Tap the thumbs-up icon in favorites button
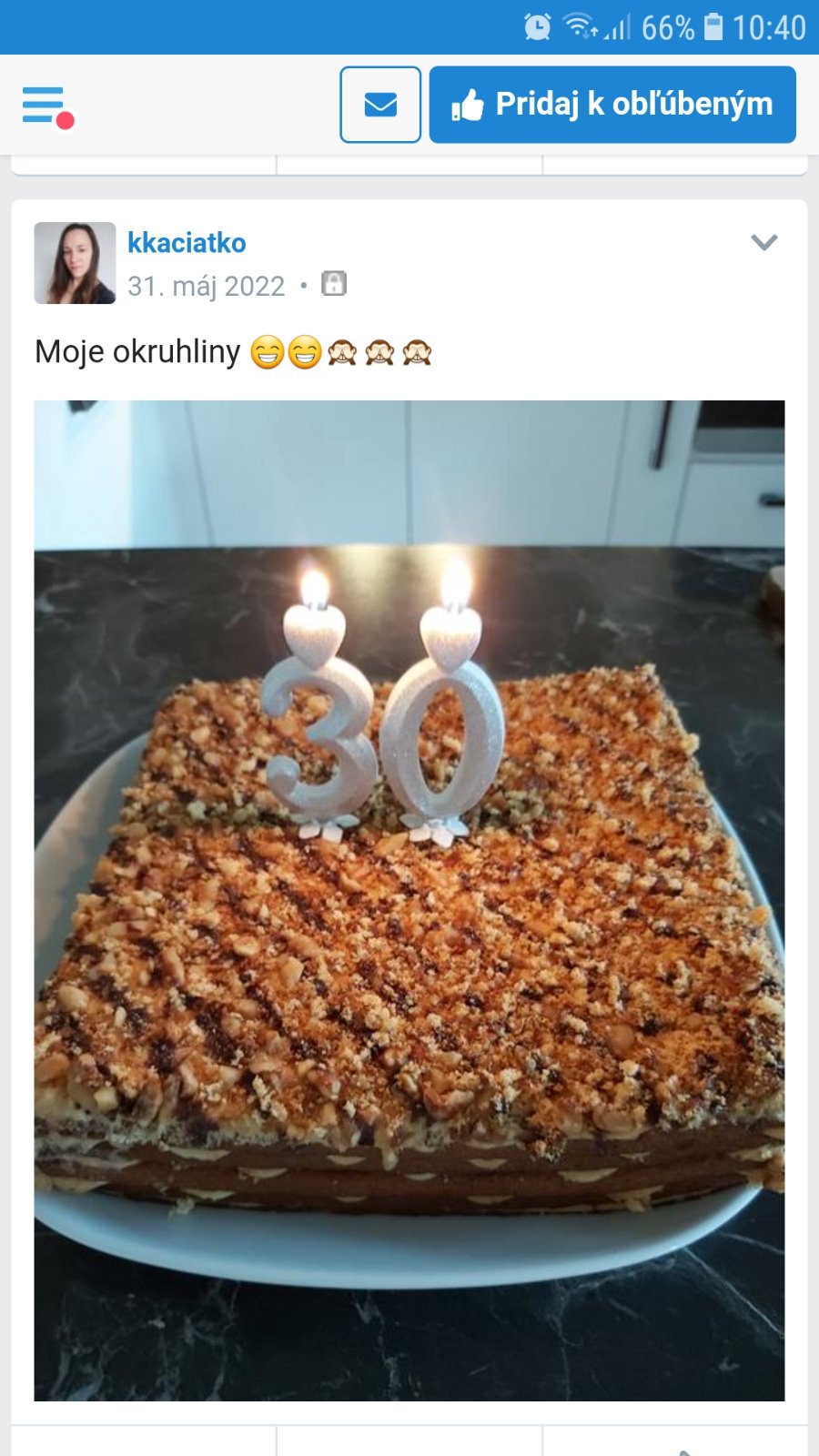 click(x=468, y=106)
